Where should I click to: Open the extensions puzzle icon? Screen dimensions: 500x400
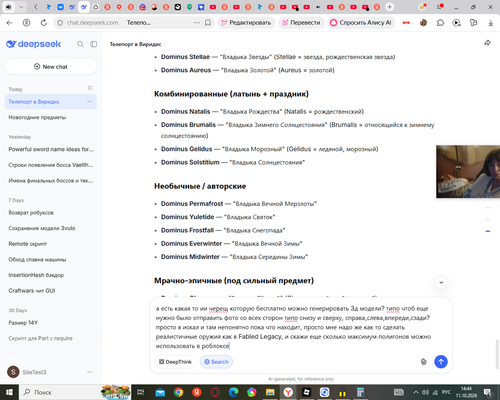tap(440, 23)
